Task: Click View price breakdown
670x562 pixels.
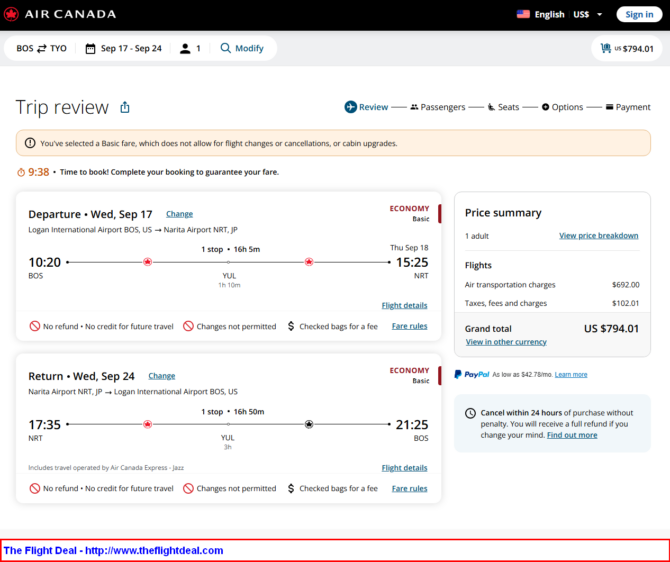Action: point(599,235)
